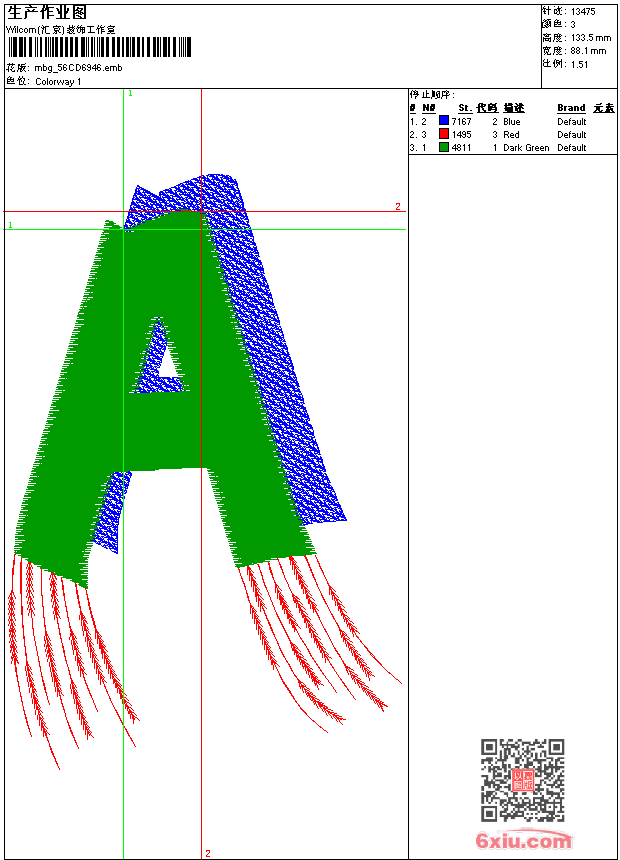Viewport: 620px width, 860px height.
Task: Click the dark green color swatch
Action: coord(444,147)
